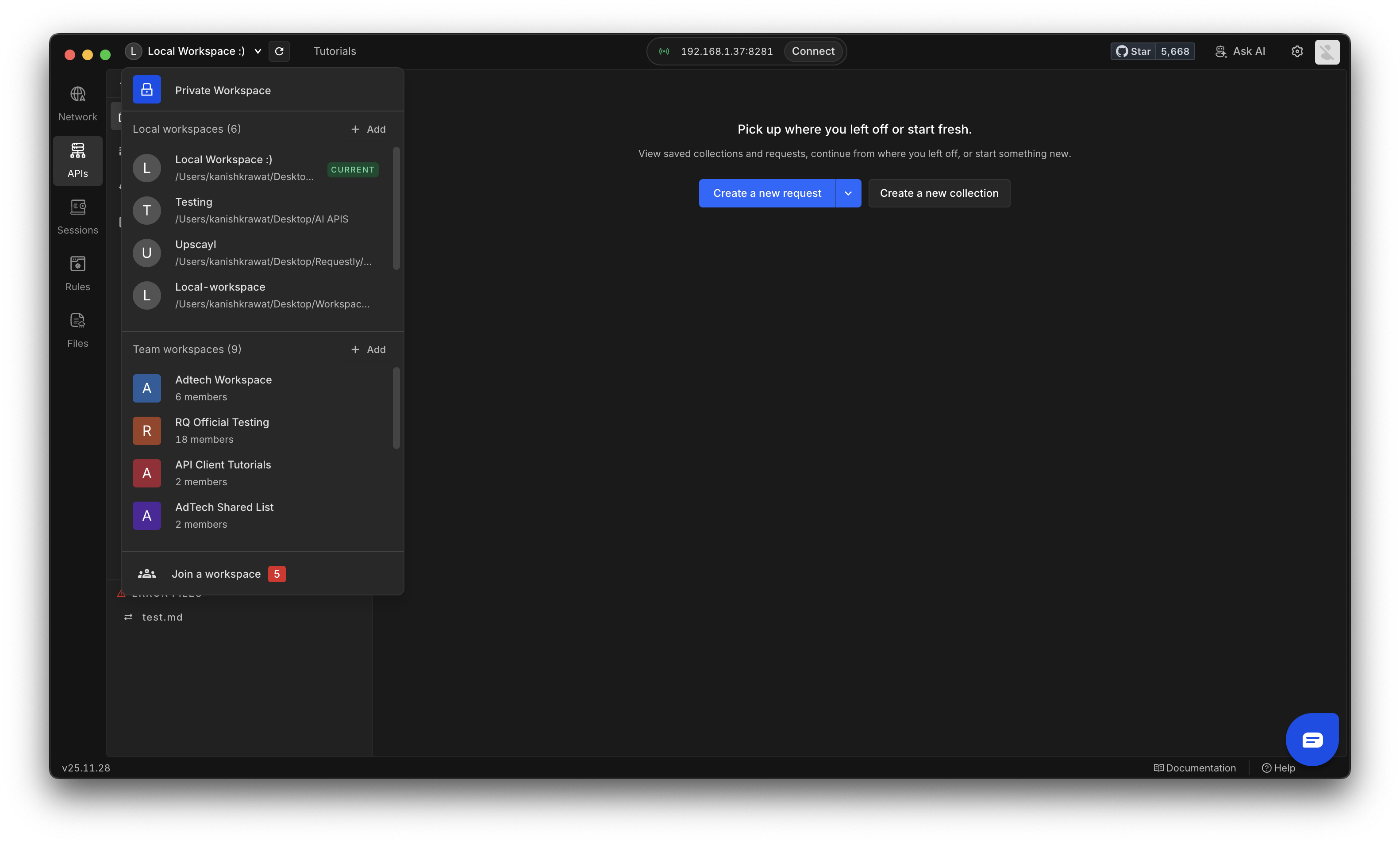Open the Create new request options arrow
This screenshot has height=844, width=1400.
(x=848, y=193)
